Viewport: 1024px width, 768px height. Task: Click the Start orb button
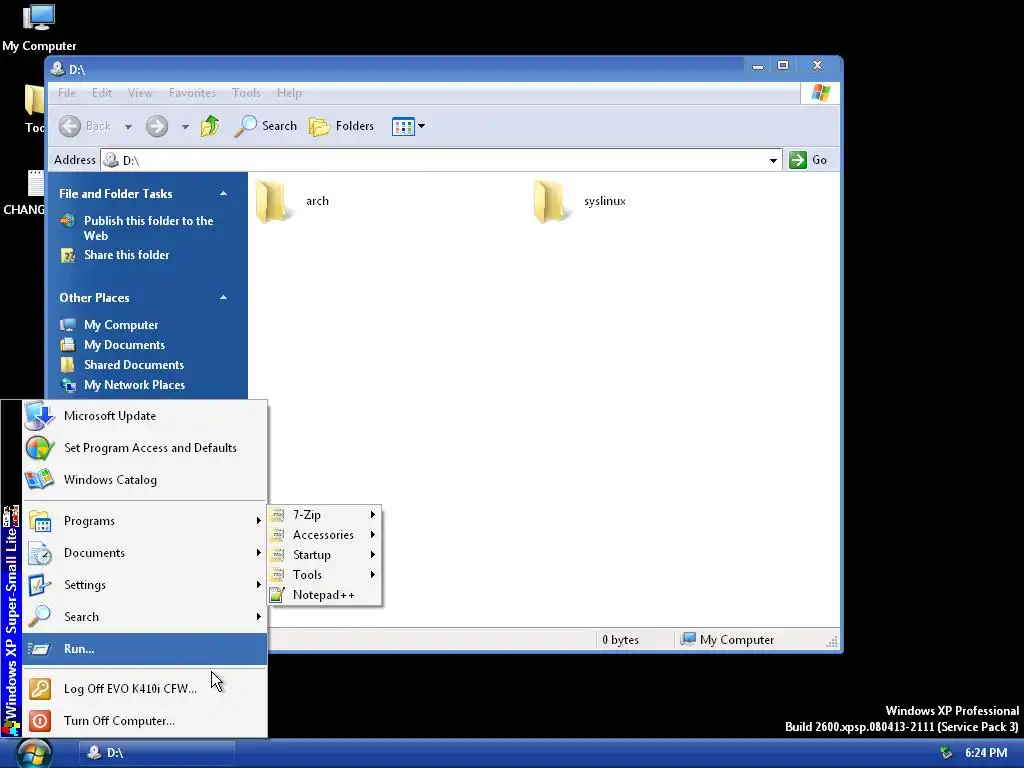point(34,754)
